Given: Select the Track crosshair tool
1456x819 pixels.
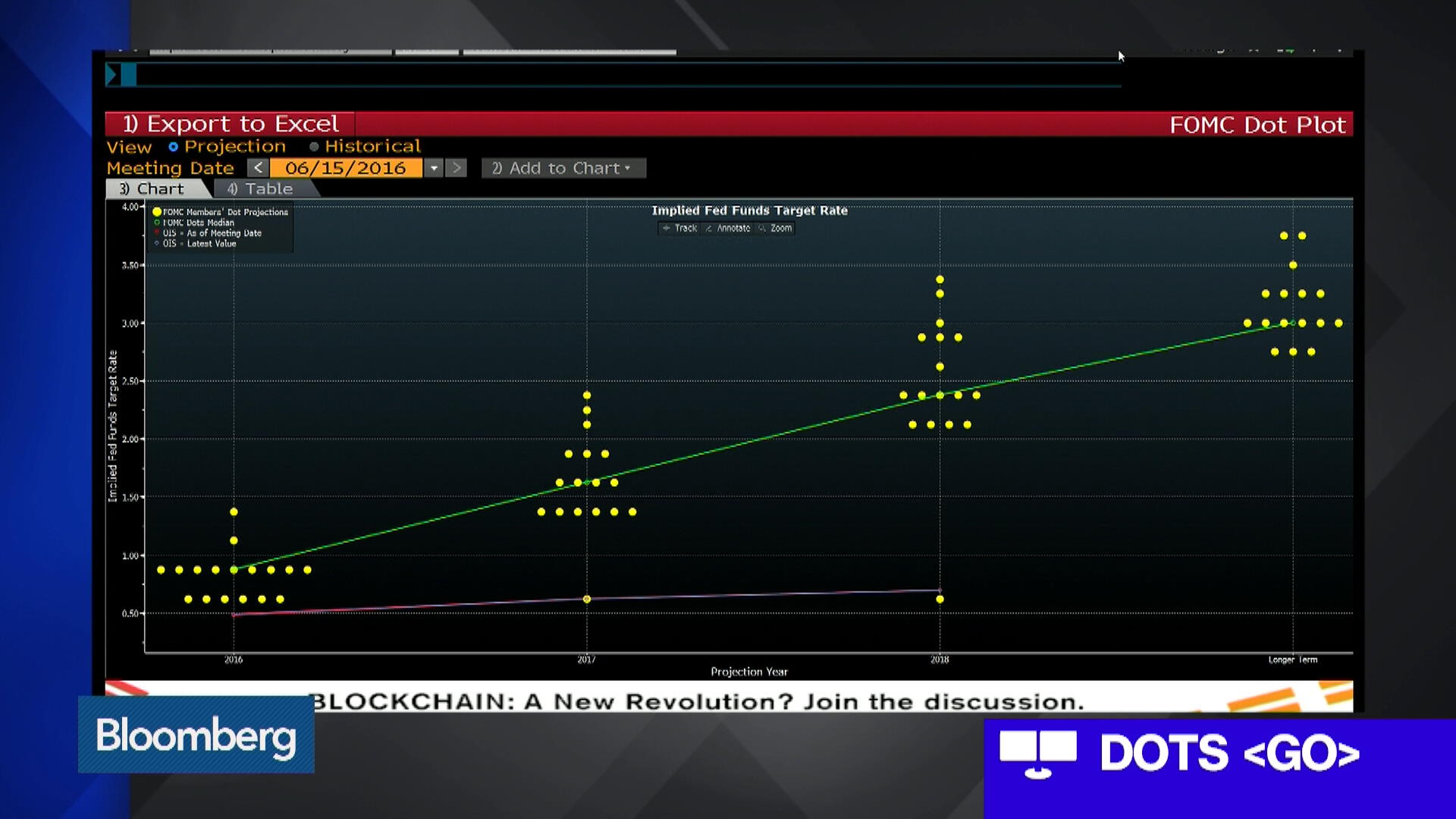Looking at the screenshot, I should 679,228.
